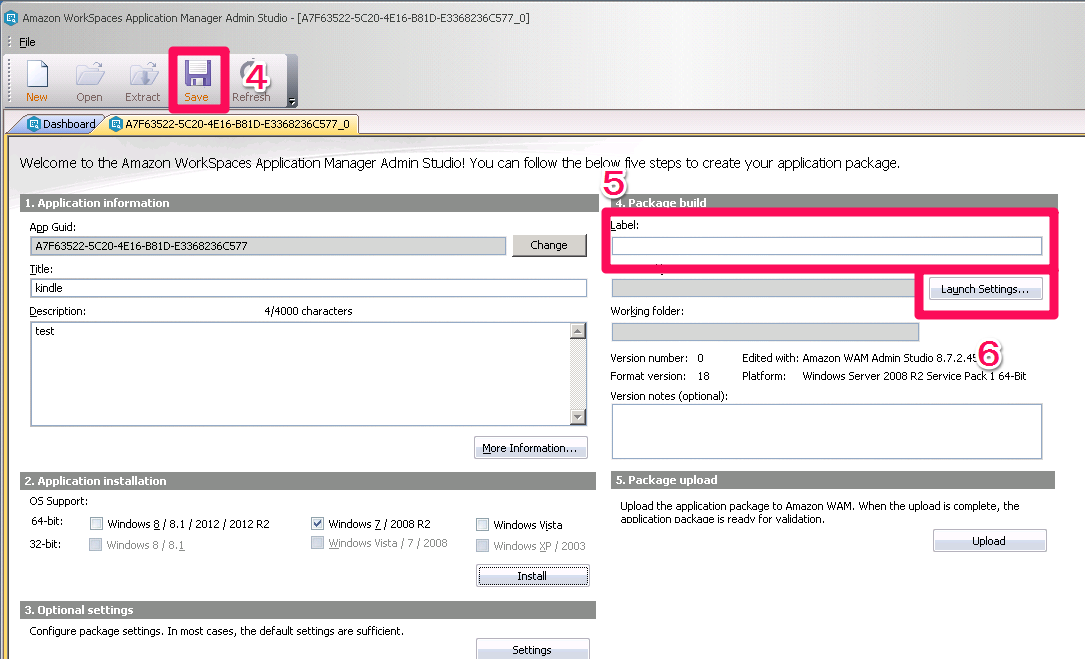Click the '3. Optional settings' section header

pyautogui.click(x=308, y=610)
